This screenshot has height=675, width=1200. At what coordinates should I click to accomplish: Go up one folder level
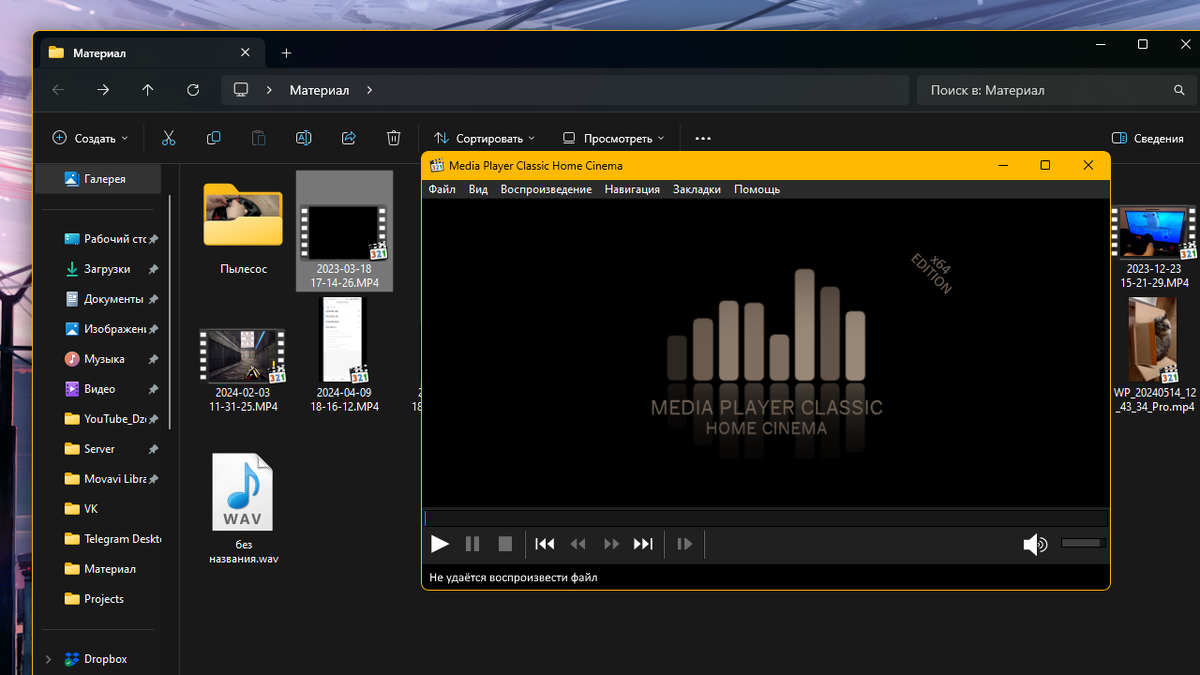click(148, 90)
